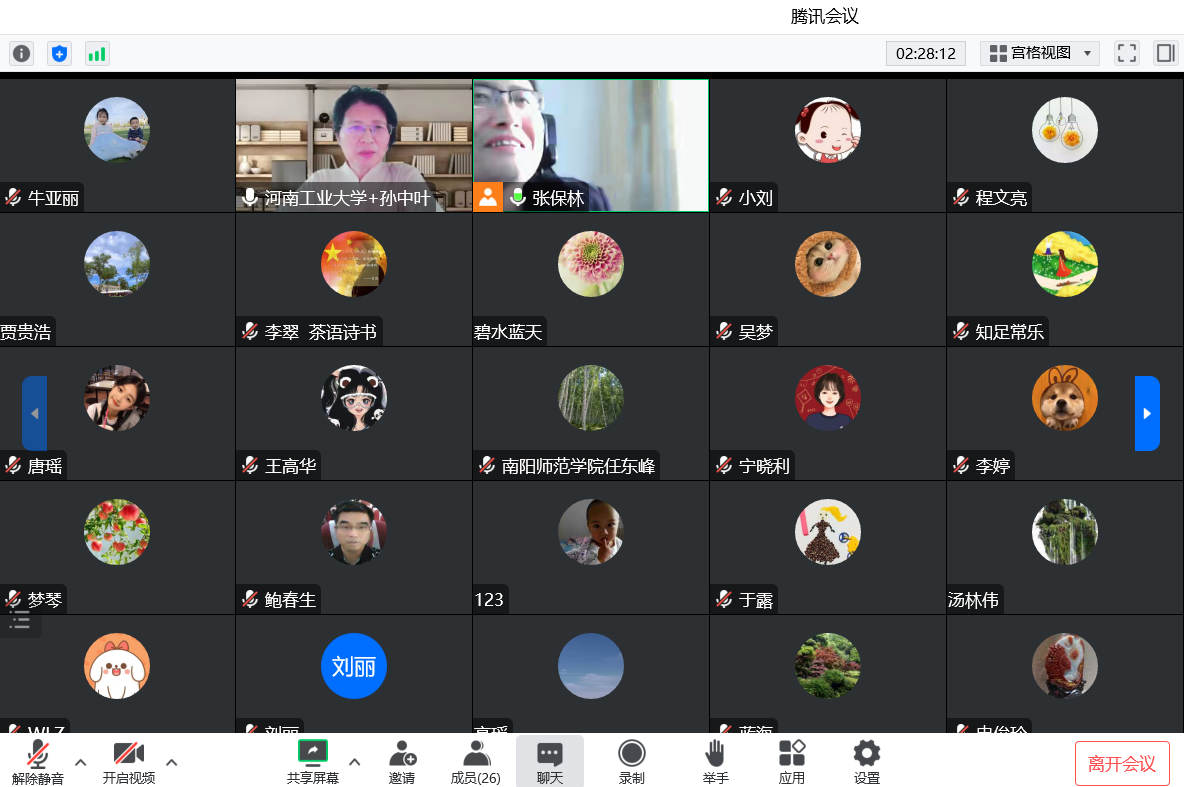Expand audio options arrow beside 解除静音
This screenshot has height=787, width=1184.
coord(81,762)
